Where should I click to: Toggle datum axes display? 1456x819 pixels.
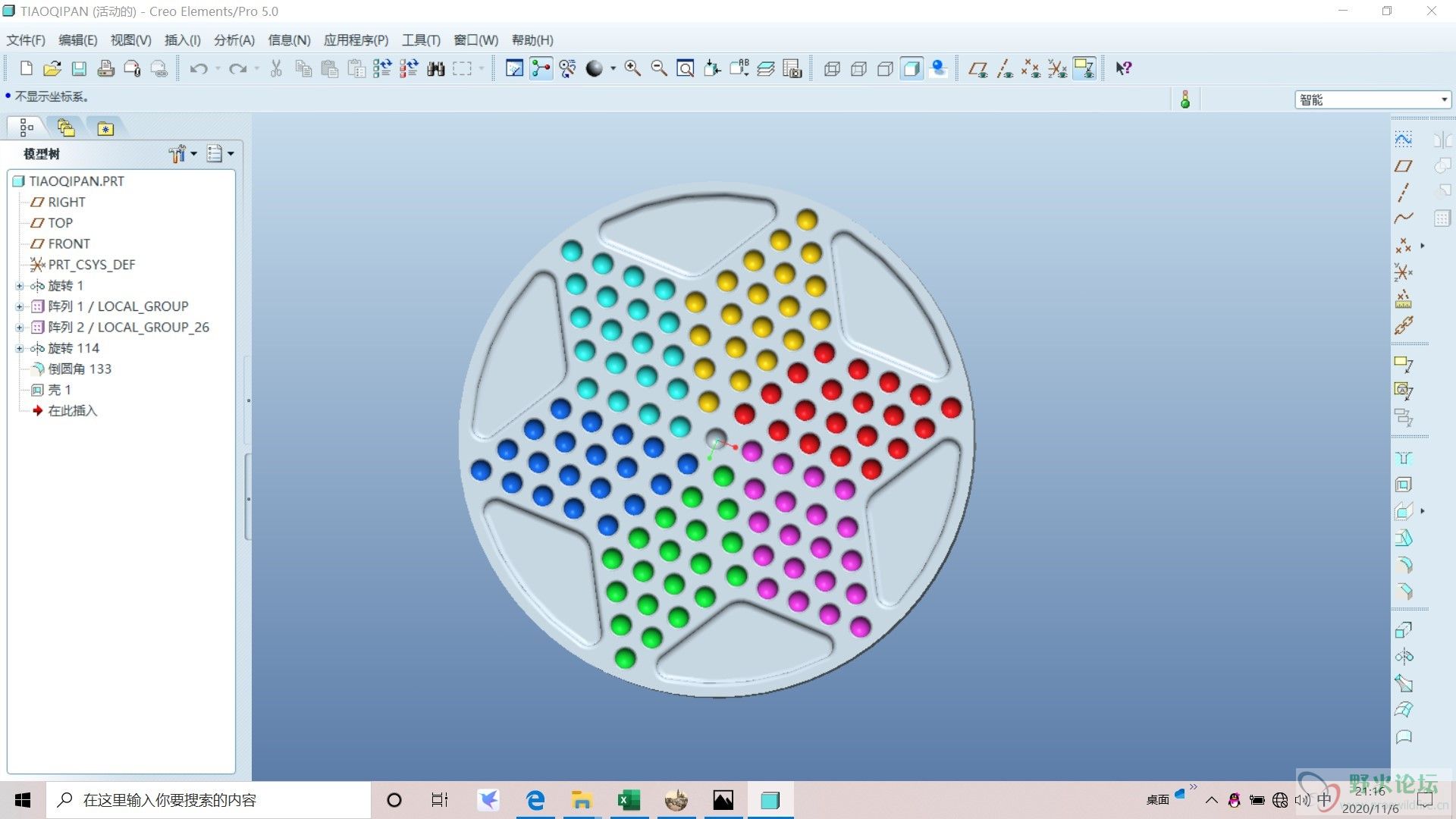(1005, 68)
